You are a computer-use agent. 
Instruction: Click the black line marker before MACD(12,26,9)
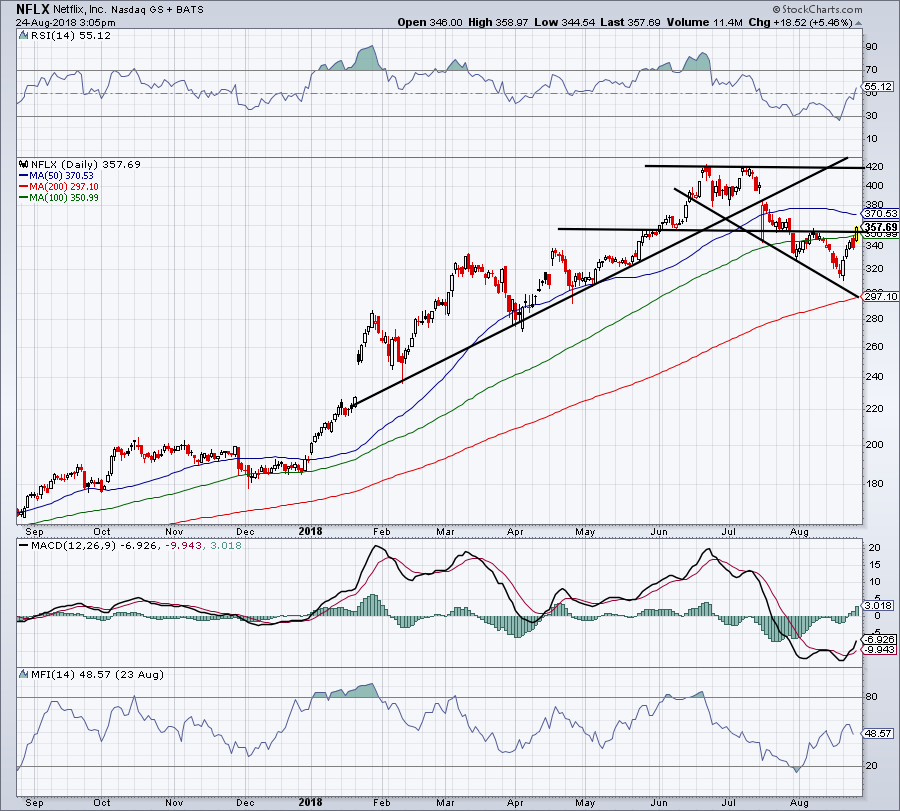pos(24,545)
